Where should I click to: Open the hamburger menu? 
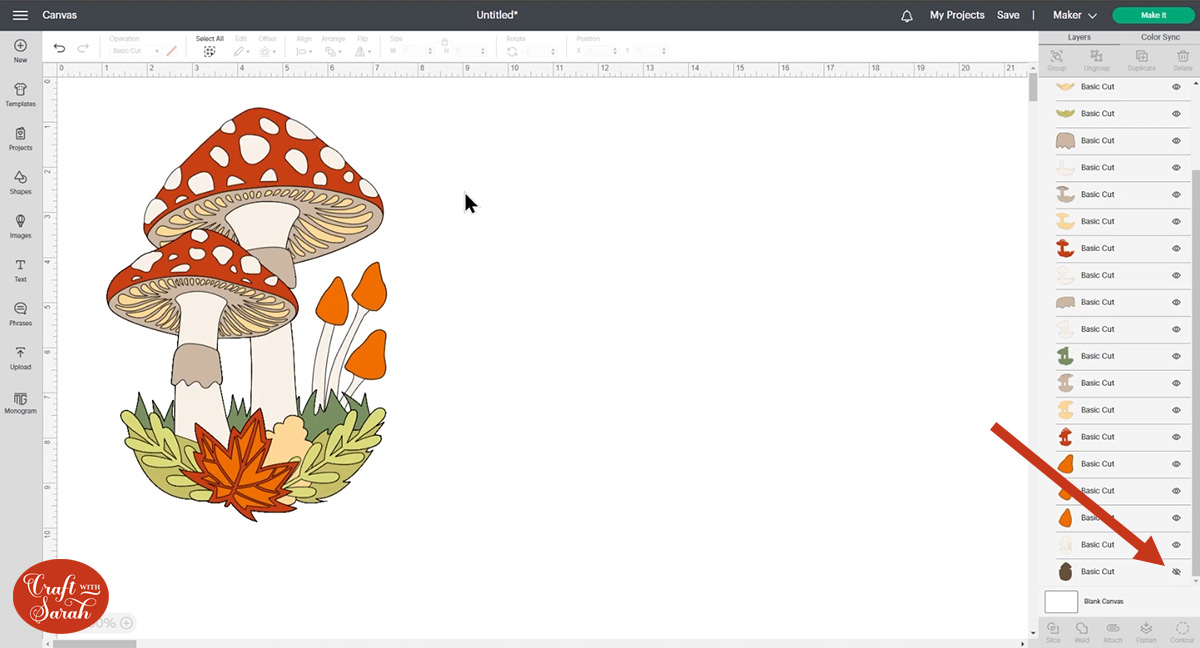[x=20, y=15]
